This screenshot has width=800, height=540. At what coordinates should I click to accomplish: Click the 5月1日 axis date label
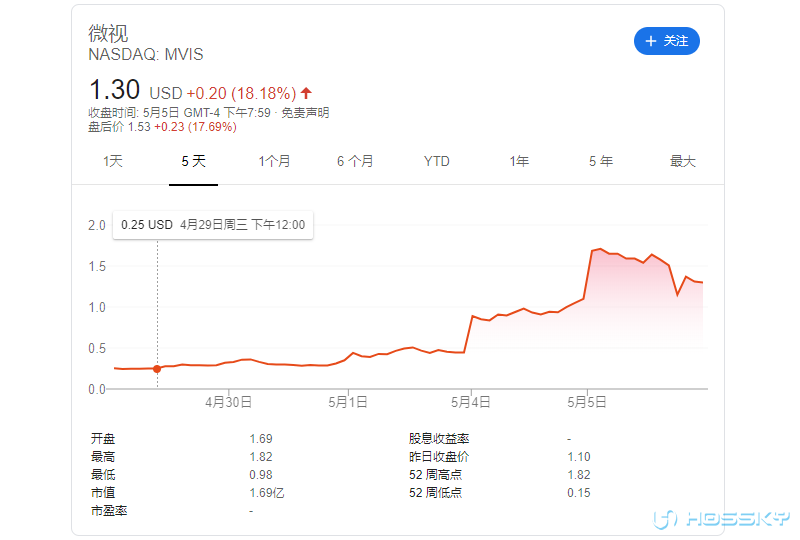[348, 402]
